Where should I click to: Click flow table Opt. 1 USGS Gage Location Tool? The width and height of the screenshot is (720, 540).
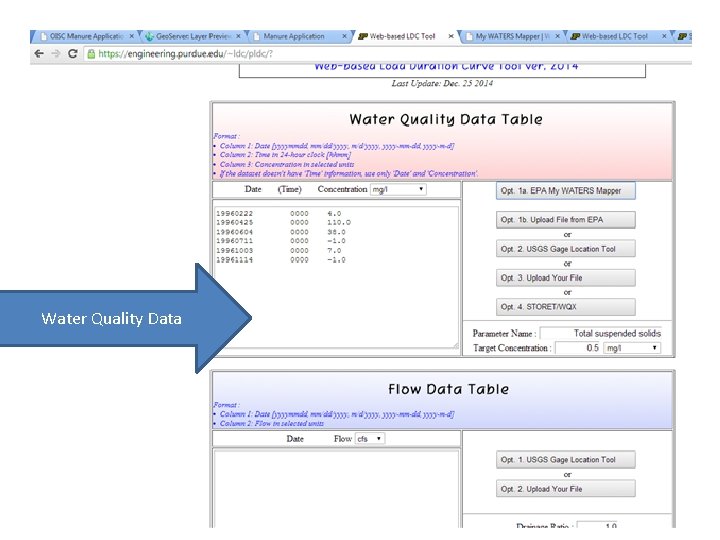(x=566, y=460)
